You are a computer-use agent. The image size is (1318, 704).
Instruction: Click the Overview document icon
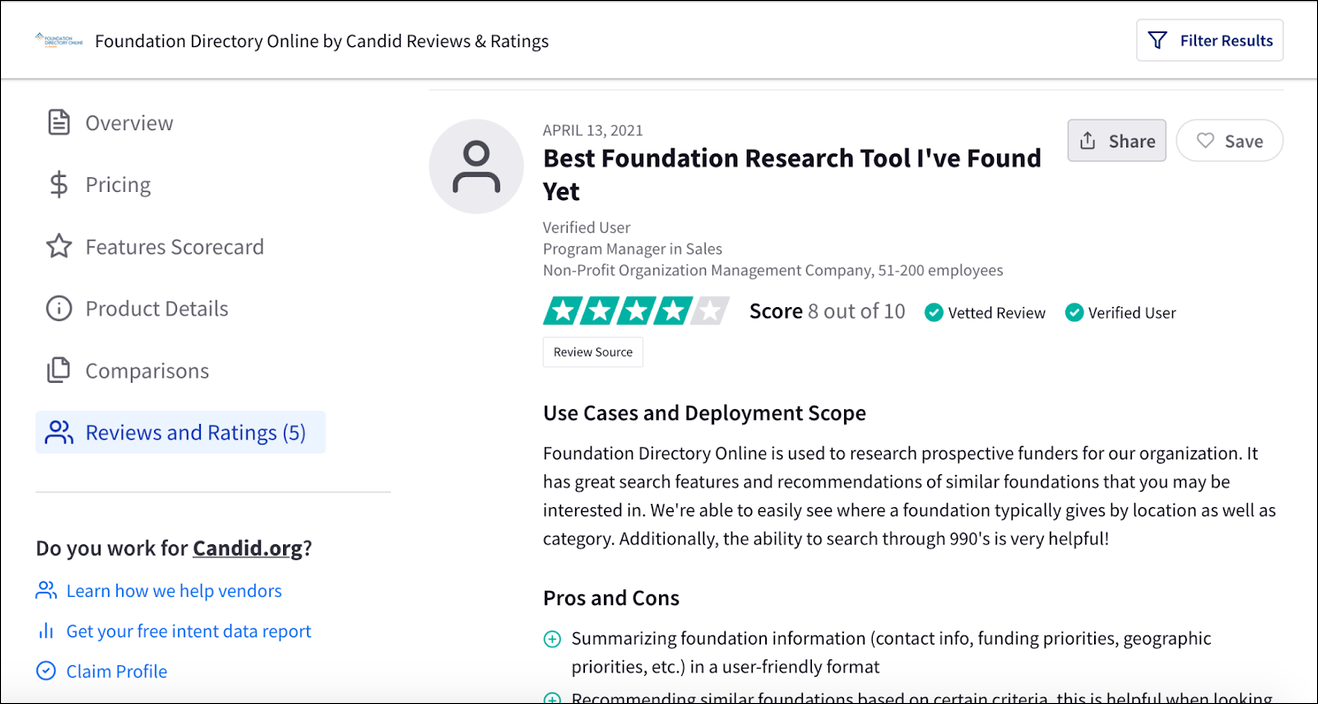point(56,121)
